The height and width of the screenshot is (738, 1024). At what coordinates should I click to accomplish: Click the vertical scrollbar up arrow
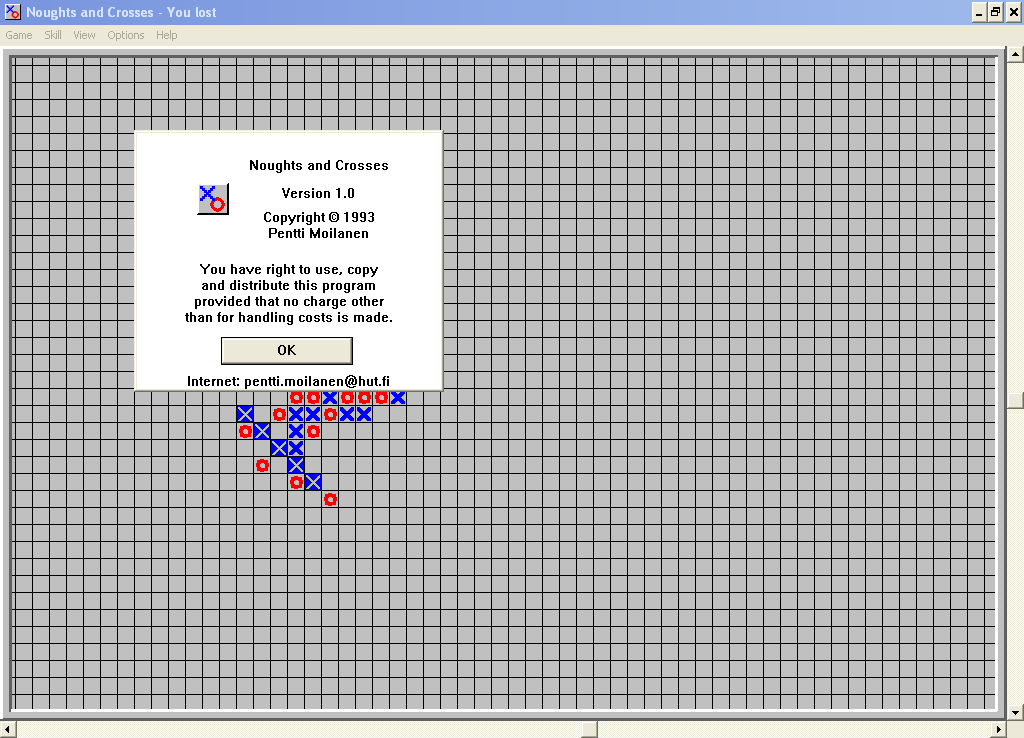(x=1015, y=54)
